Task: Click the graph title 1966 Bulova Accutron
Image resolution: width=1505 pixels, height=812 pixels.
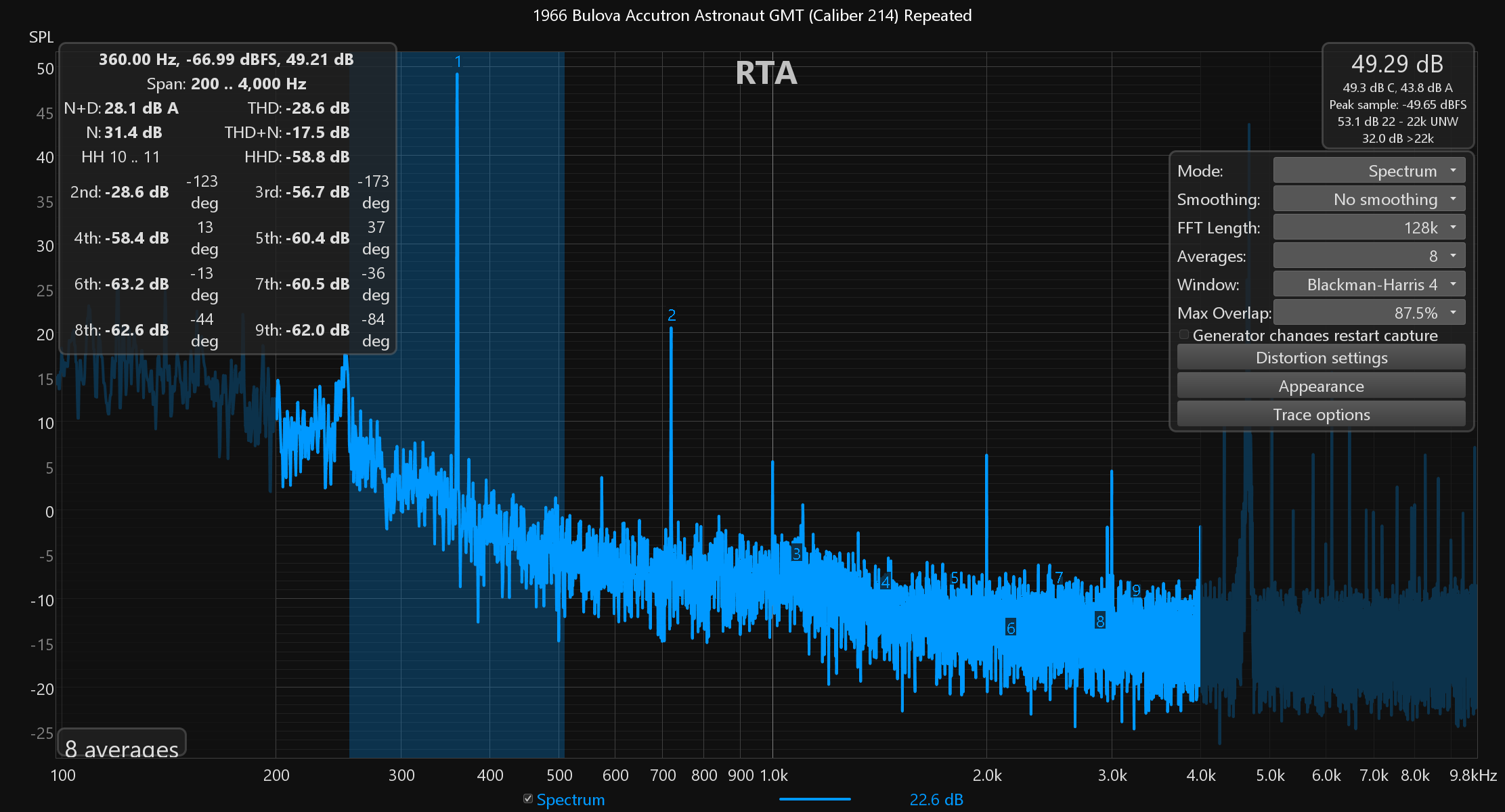Action: tap(752, 16)
